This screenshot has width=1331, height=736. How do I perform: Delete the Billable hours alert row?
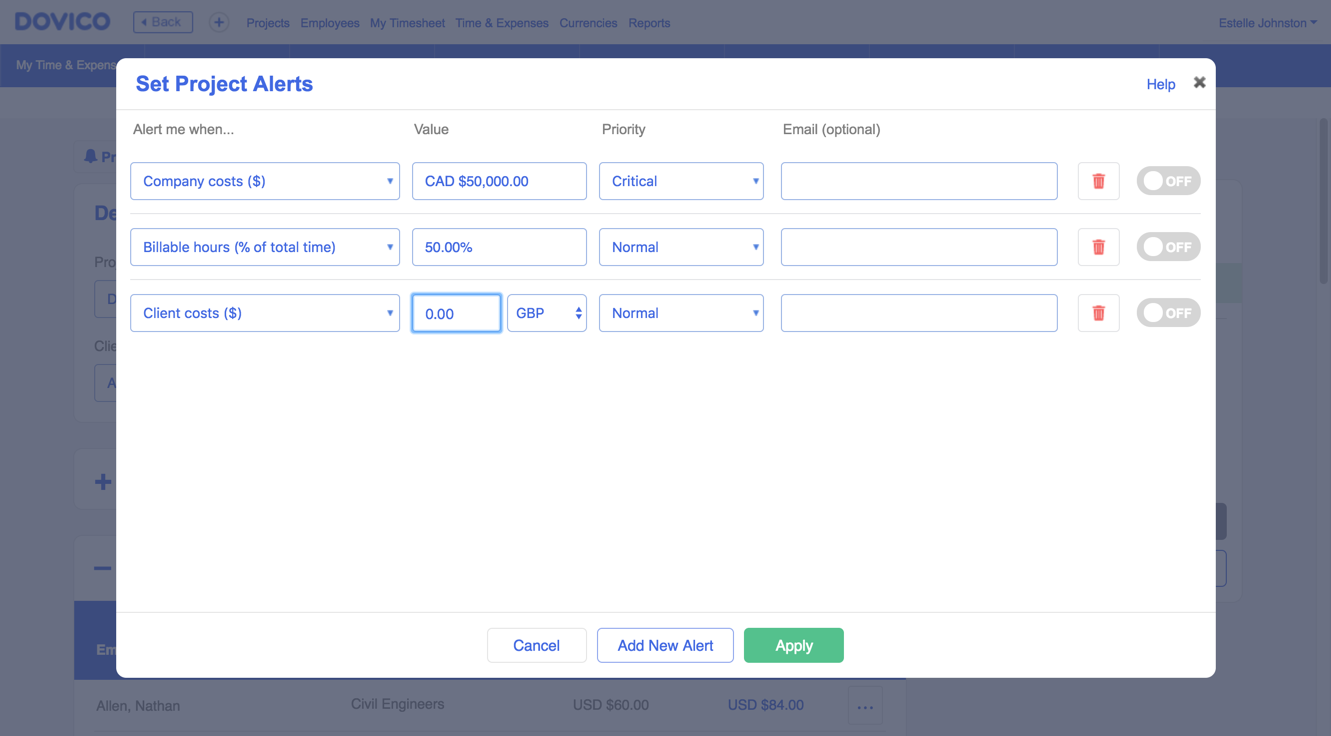1098,247
